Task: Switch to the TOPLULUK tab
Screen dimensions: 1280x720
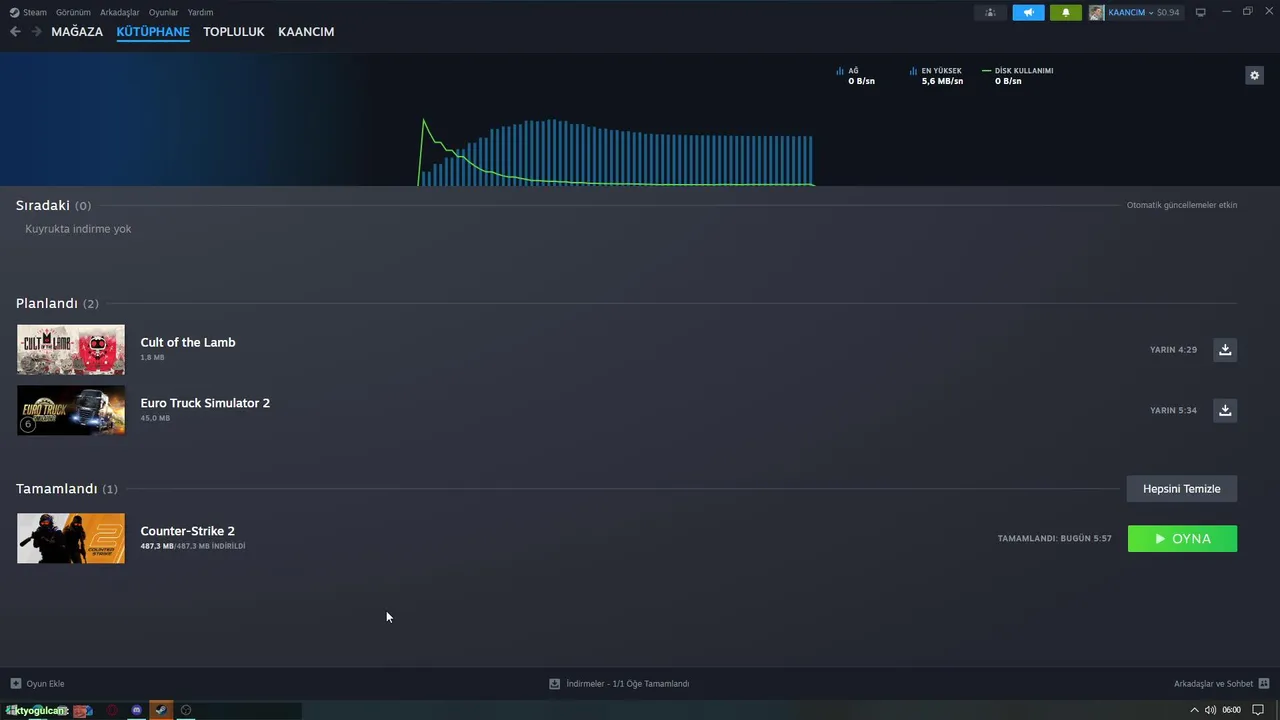Action: (234, 32)
